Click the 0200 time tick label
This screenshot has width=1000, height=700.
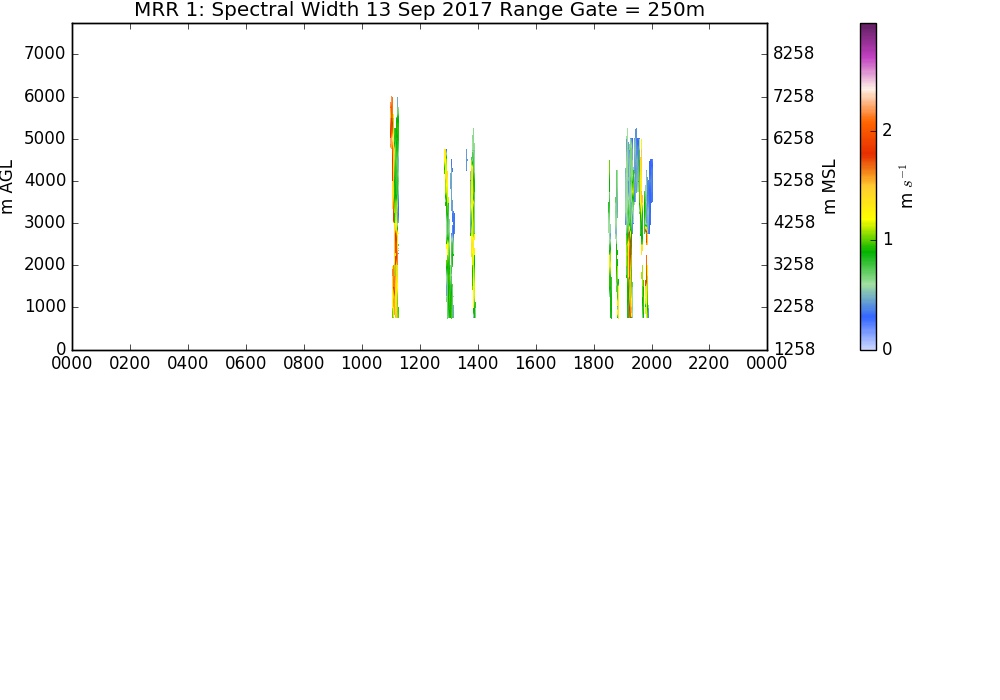click(129, 363)
